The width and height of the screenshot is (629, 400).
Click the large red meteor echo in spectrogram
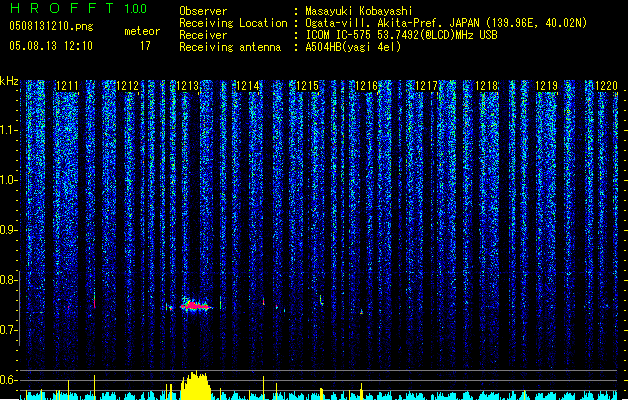(196, 306)
